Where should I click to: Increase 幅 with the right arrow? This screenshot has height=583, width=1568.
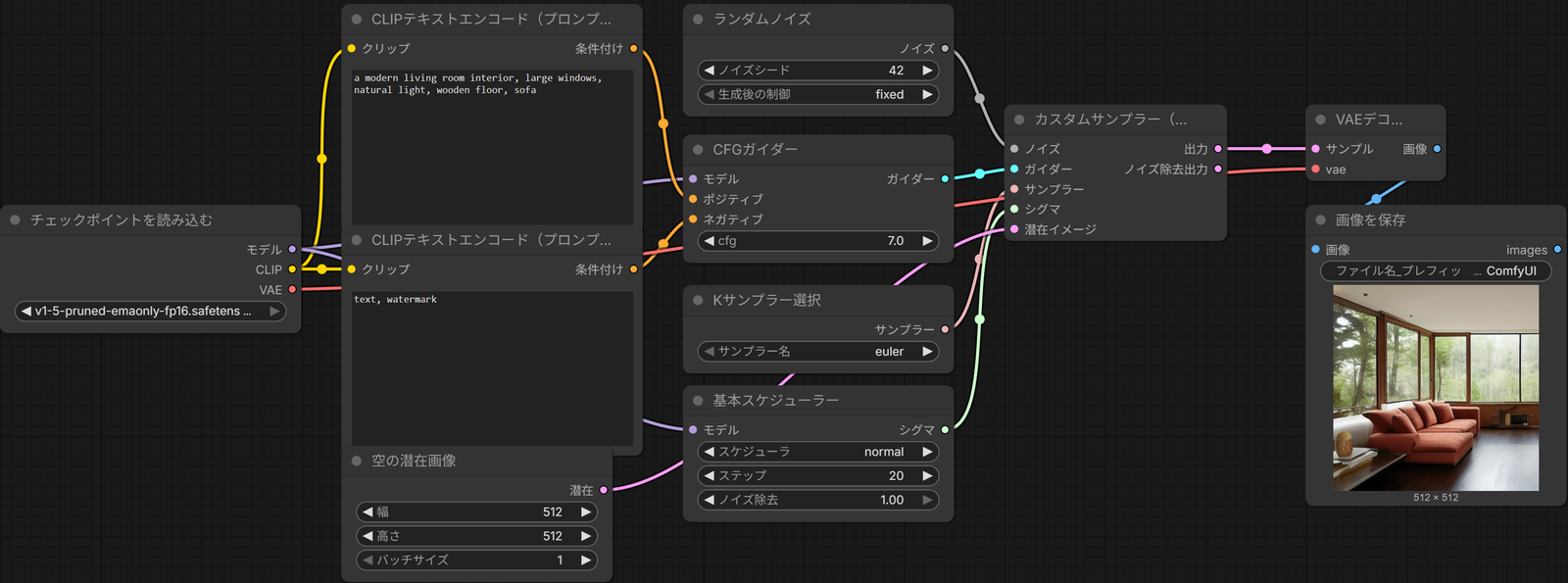click(x=586, y=511)
